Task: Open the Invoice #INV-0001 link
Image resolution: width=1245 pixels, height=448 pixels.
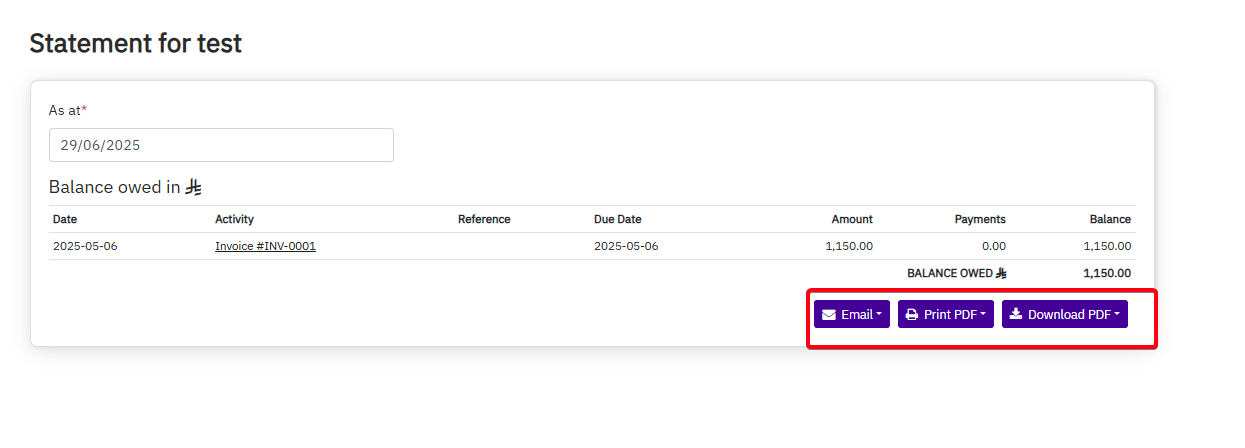Action: (265, 246)
